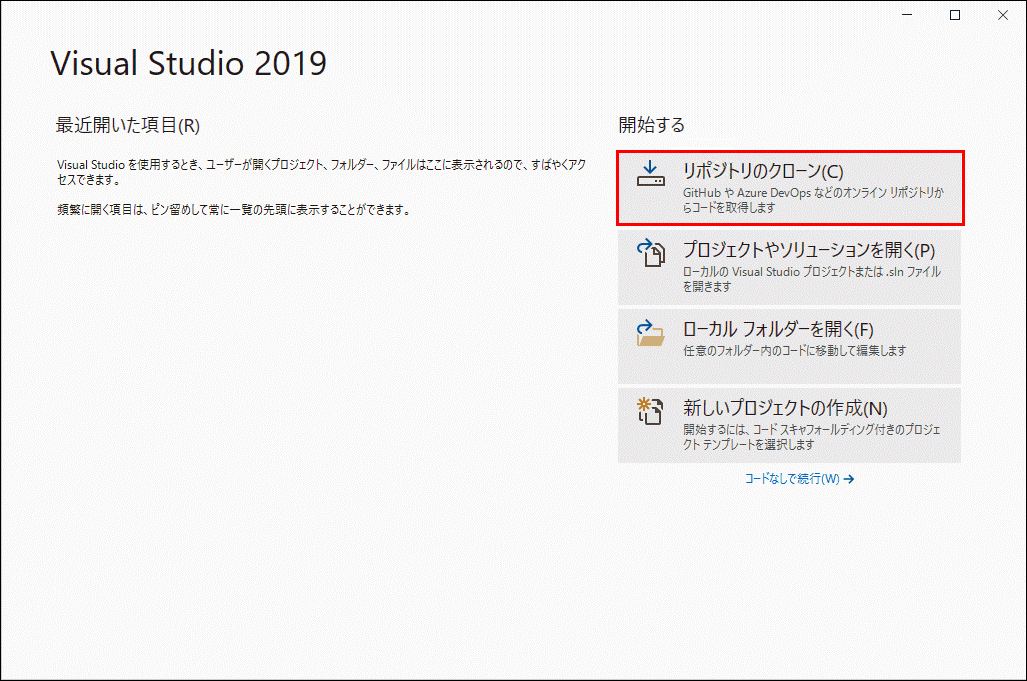Click the open local folder icon

[650, 333]
